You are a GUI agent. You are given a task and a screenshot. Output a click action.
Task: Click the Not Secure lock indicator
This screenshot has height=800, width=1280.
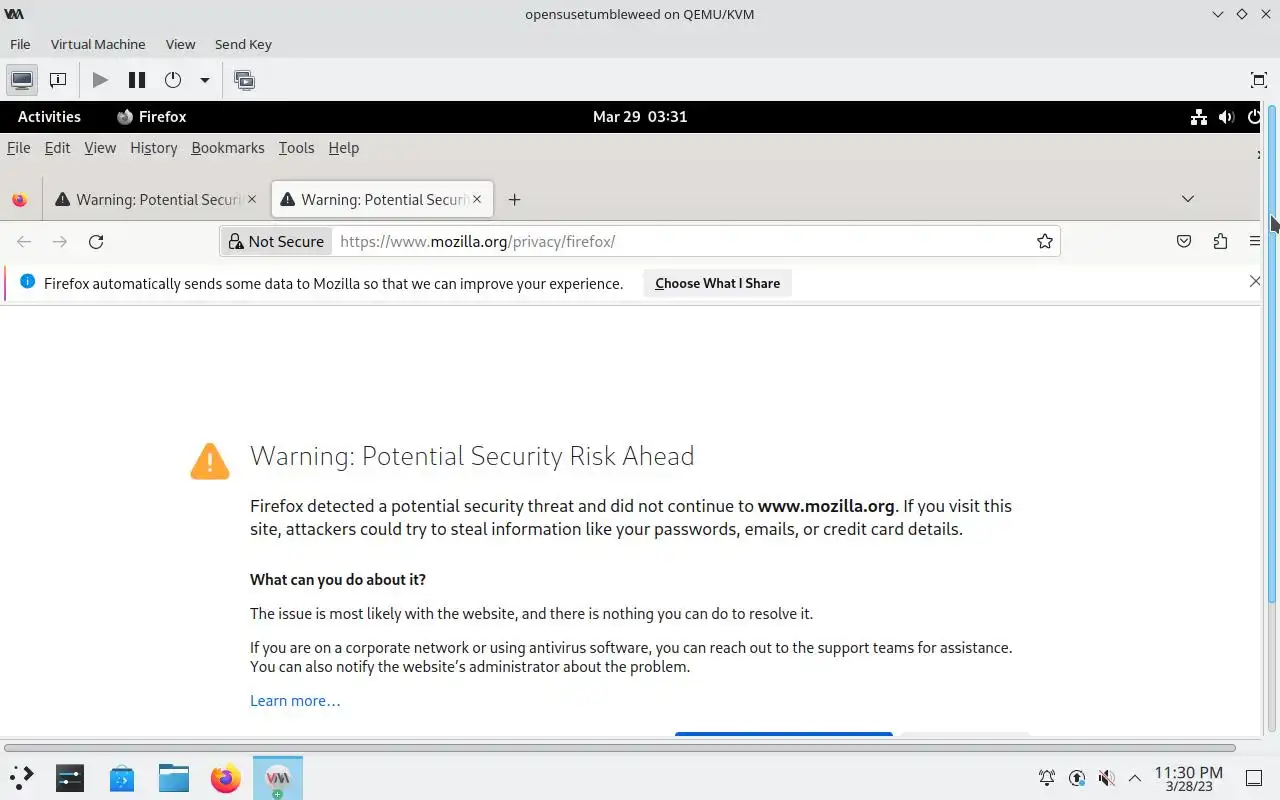pos(276,241)
